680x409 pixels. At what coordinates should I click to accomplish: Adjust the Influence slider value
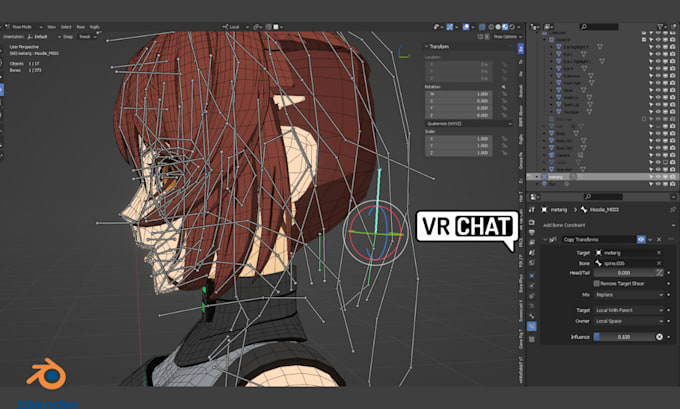pos(624,337)
